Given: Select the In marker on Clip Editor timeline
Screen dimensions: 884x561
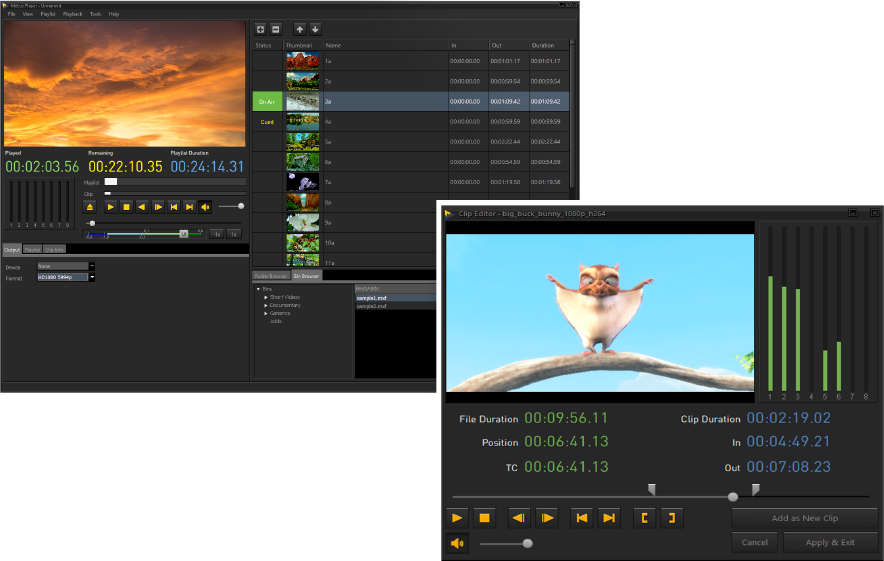Looking at the screenshot, I should [x=652, y=489].
